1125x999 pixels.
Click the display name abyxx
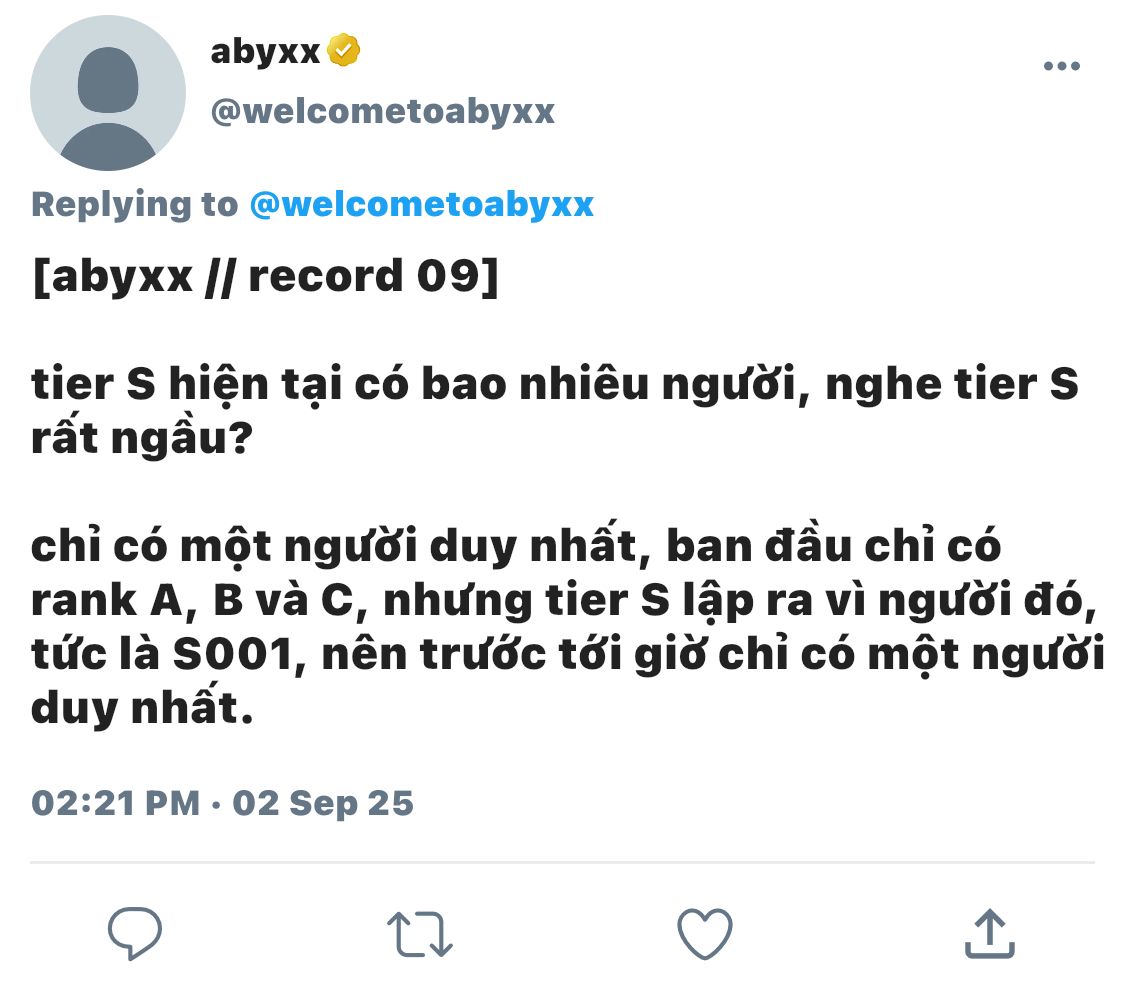(265, 51)
